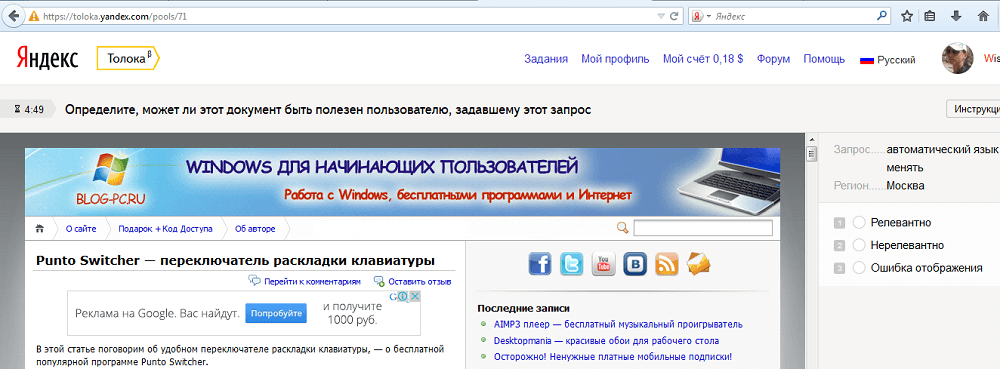Image resolution: width=1000 pixels, height=369 pixels.
Task: Click the Толока beta badge
Action: click(128, 58)
